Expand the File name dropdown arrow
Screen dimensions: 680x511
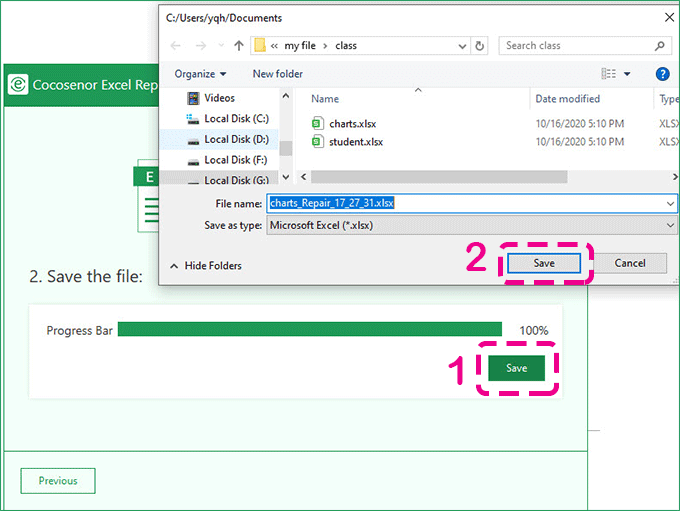pyautogui.click(x=670, y=203)
